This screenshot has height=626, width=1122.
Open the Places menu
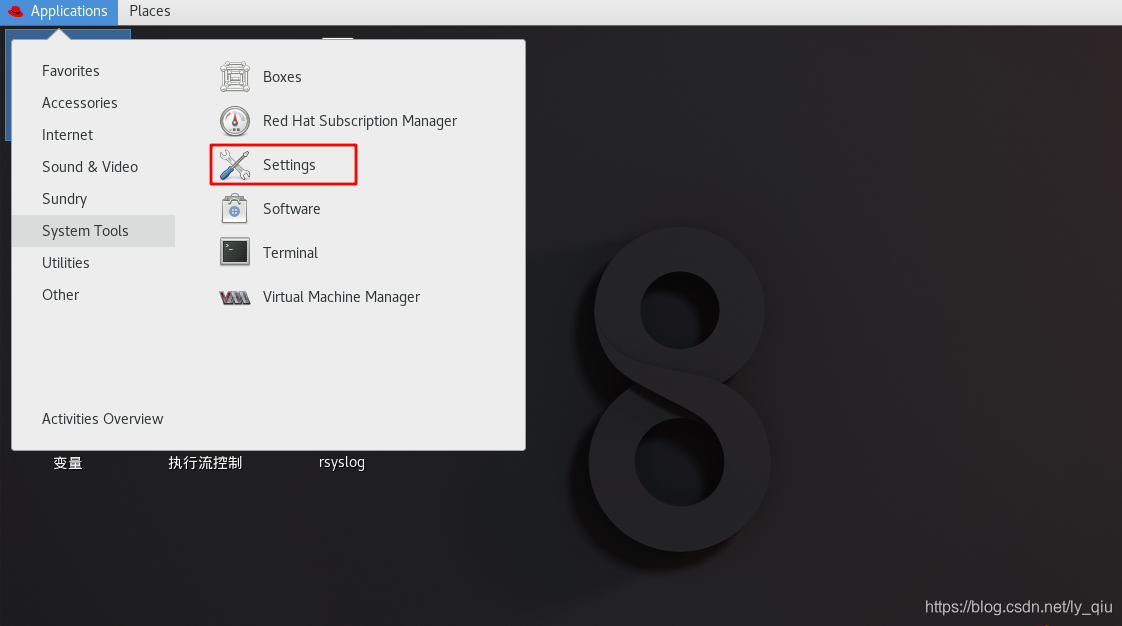150,11
